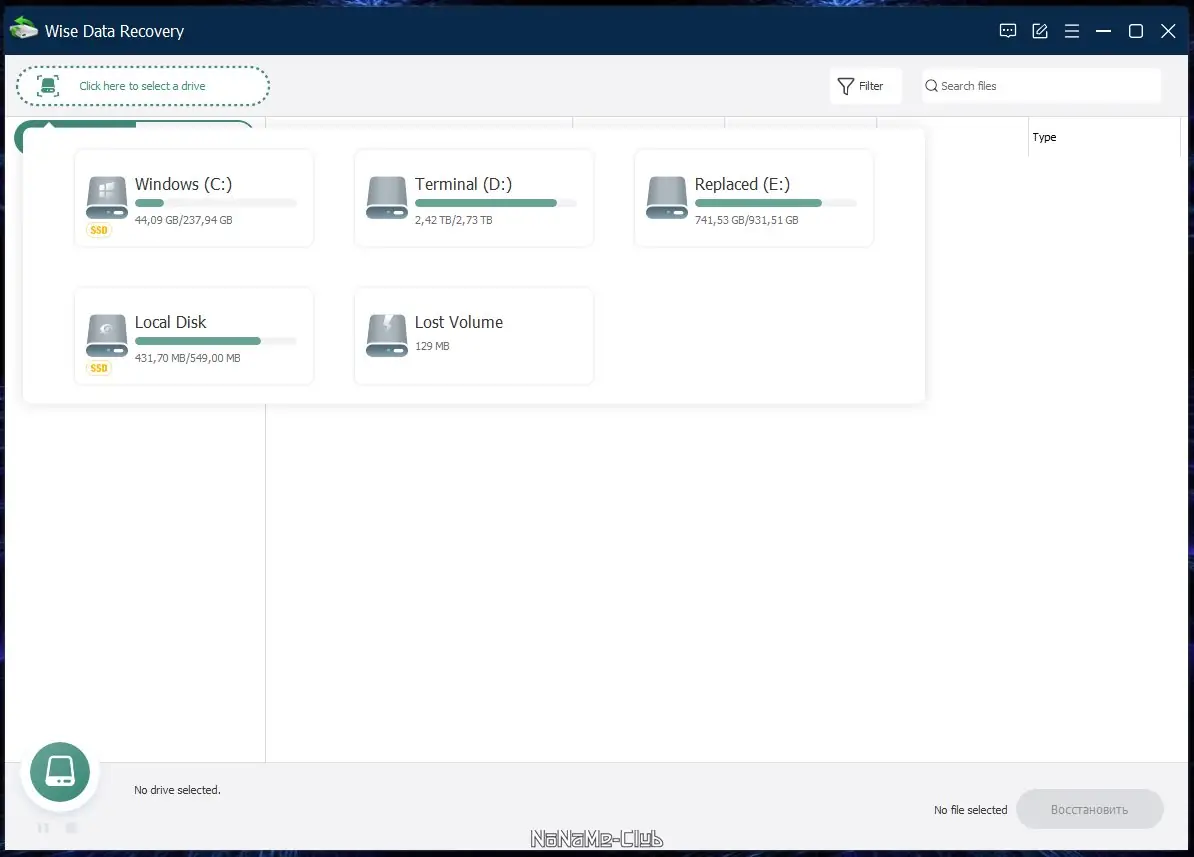This screenshot has height=857, width=1194.
Task: Click the Terminal (D:) drive icon
Action: (387, 197)
